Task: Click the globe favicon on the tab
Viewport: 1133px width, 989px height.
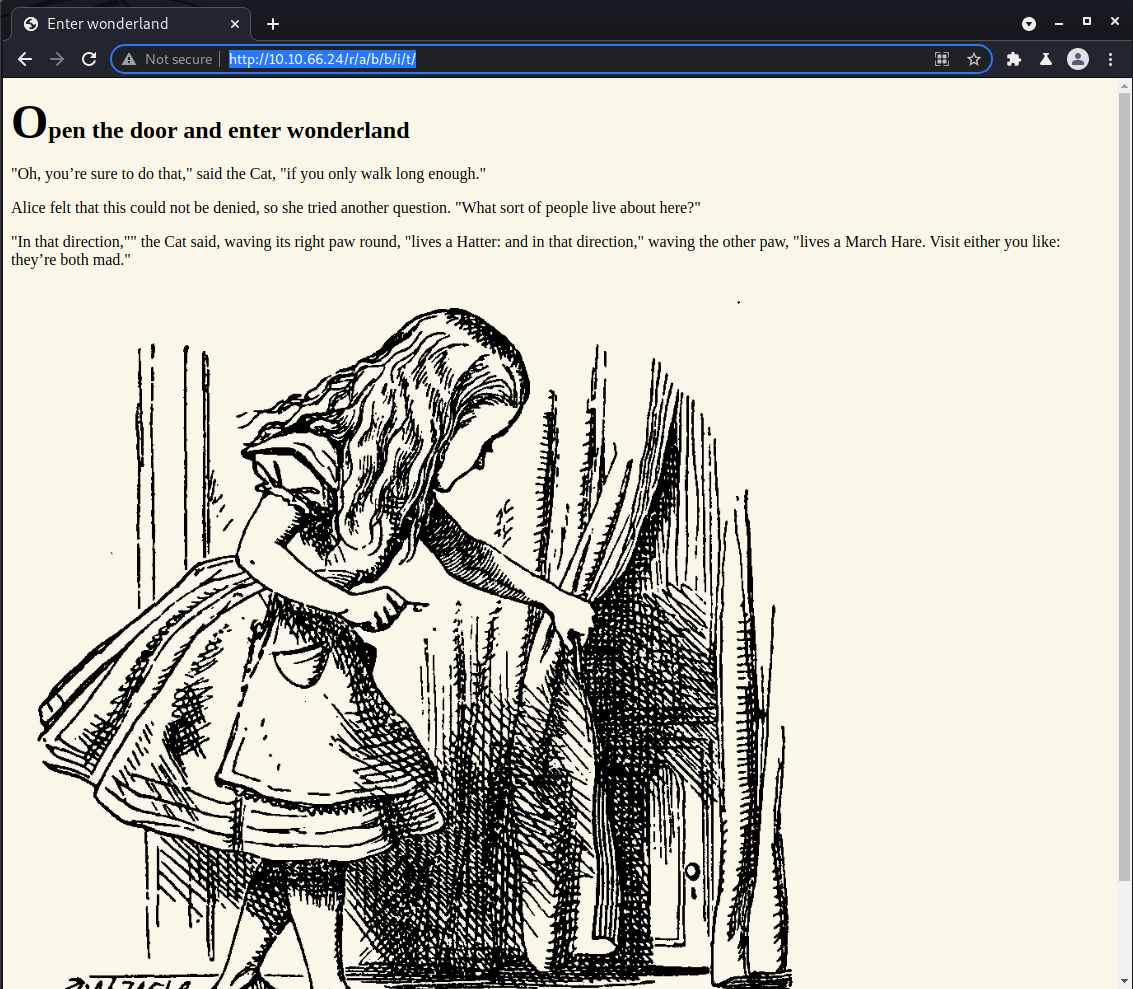Action: [30, 24]
